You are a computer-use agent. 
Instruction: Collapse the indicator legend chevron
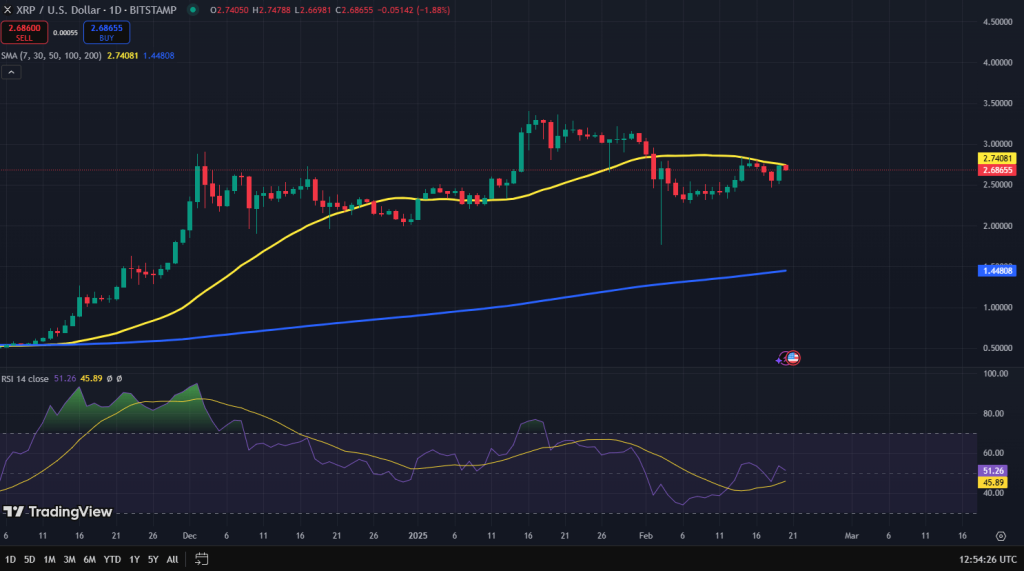pos(11,72)
